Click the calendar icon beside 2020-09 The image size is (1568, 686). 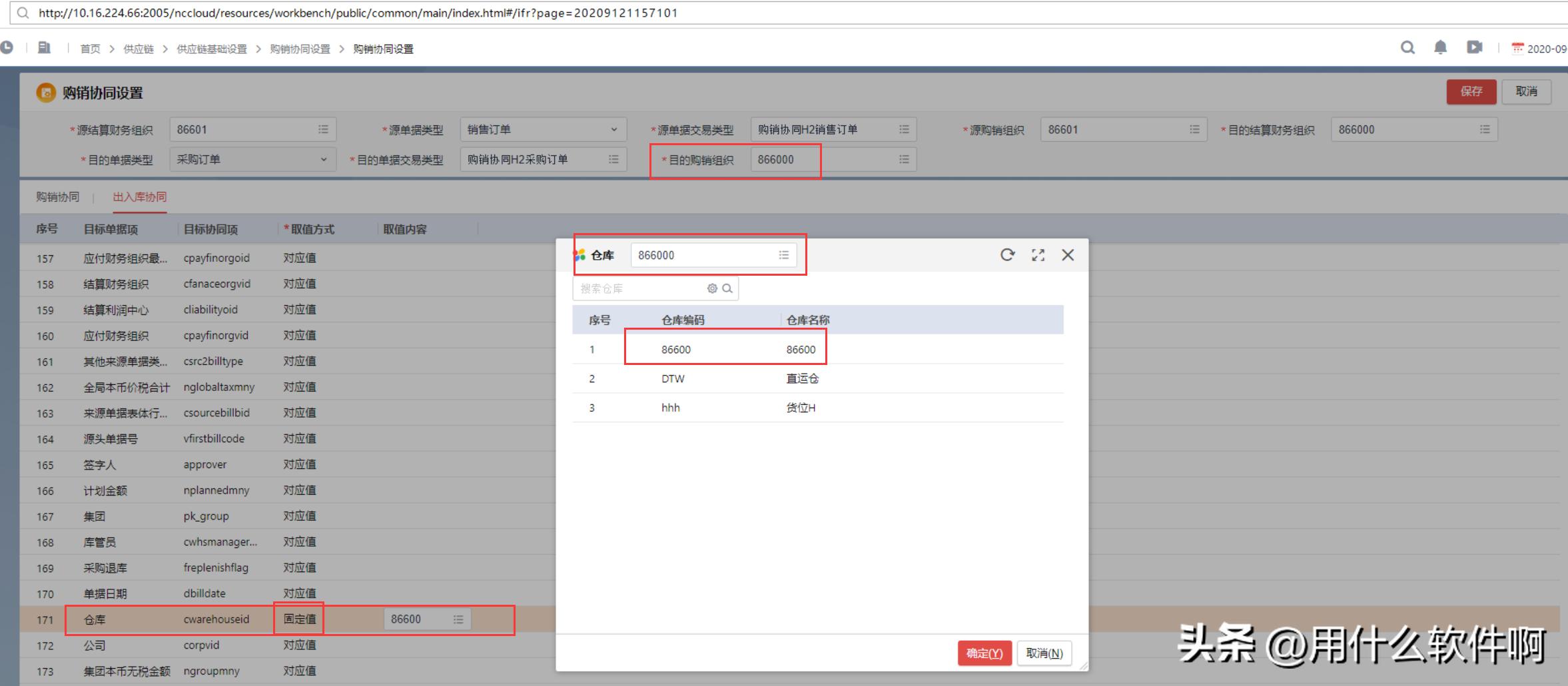click(x=1517, y=48)
